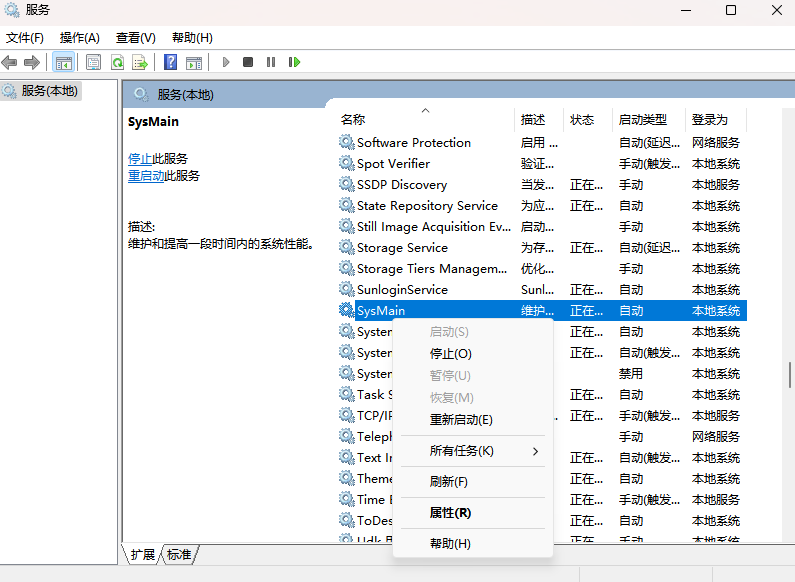Open the Properties toolbar icon
This screenshot has height=582, width=795.
click(x=93, y=62)
